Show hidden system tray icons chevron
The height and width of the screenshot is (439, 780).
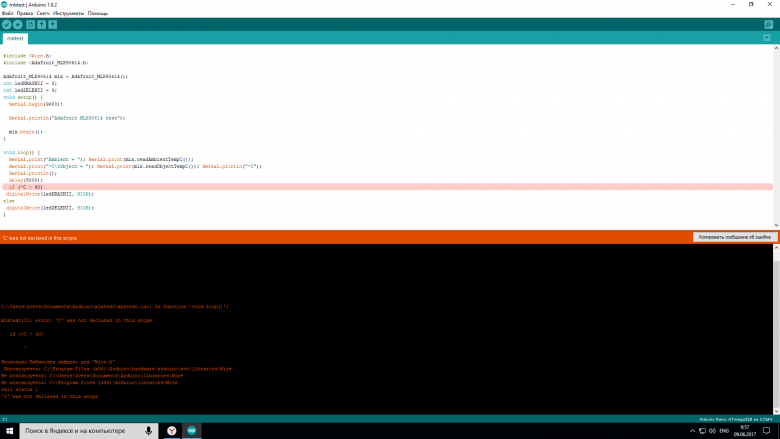[692, 431]
